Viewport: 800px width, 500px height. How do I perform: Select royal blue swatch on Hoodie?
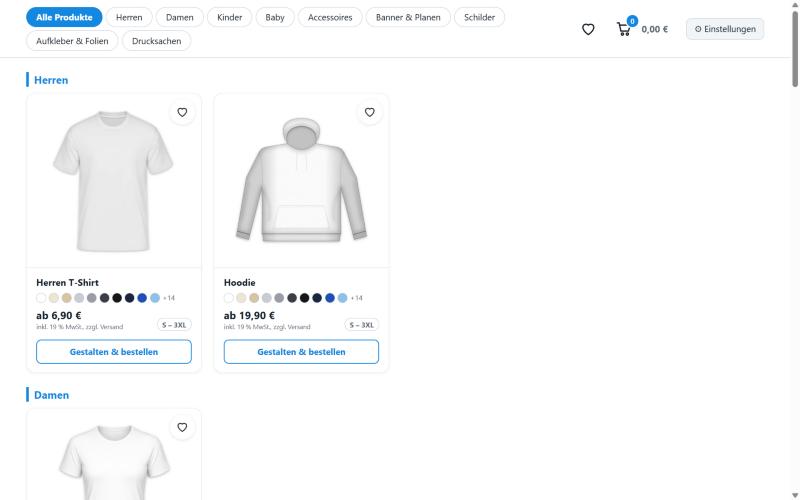pyautogui.click(x=330, y=298)
